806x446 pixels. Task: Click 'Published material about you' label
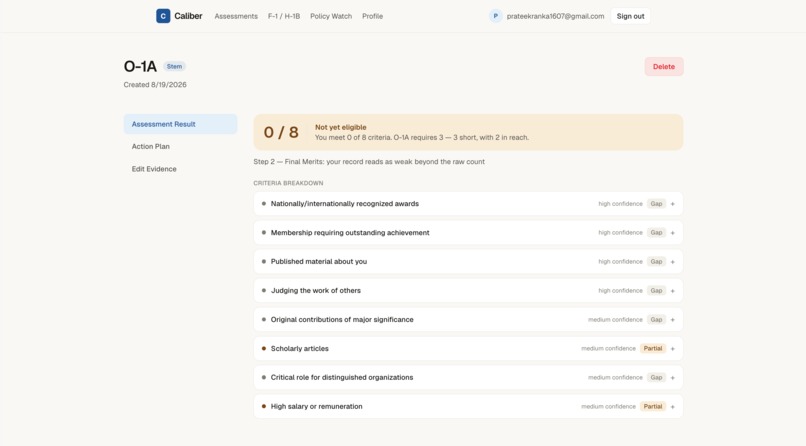point(319,262)
